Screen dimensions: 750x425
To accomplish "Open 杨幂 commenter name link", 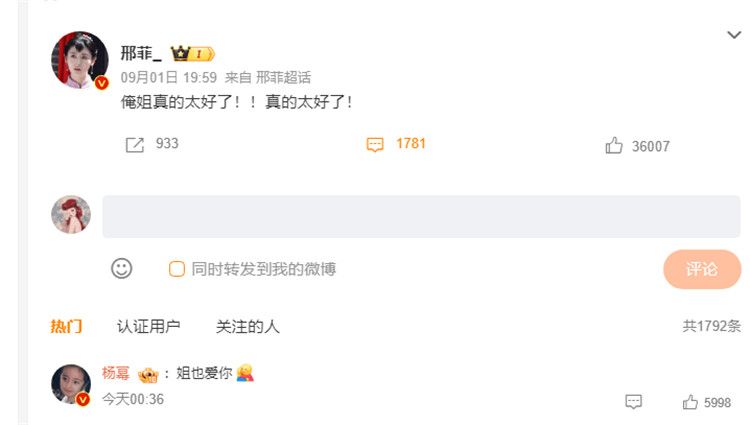I will click(116, 373).
